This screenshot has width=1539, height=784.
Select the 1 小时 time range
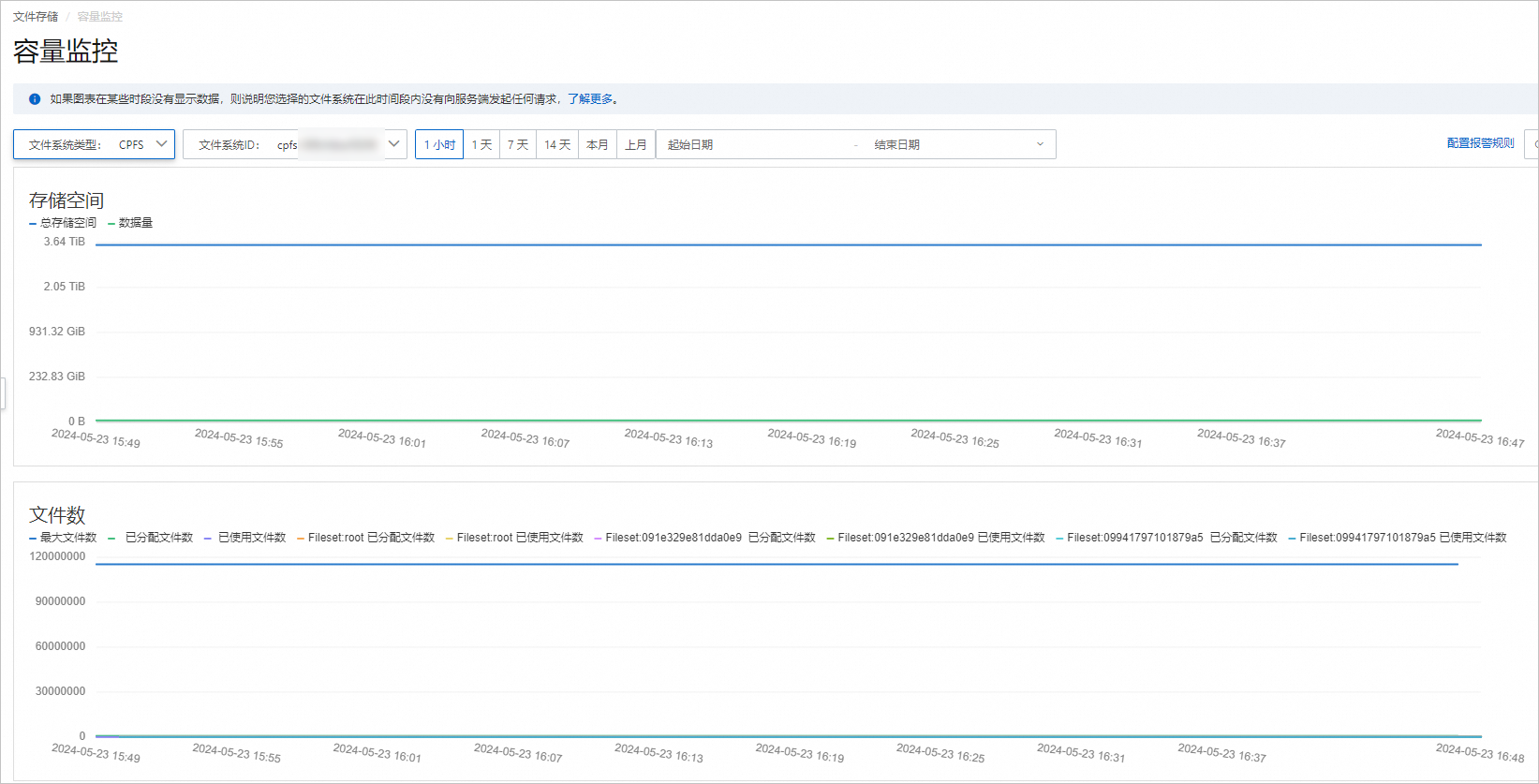(x=439, y=144)
